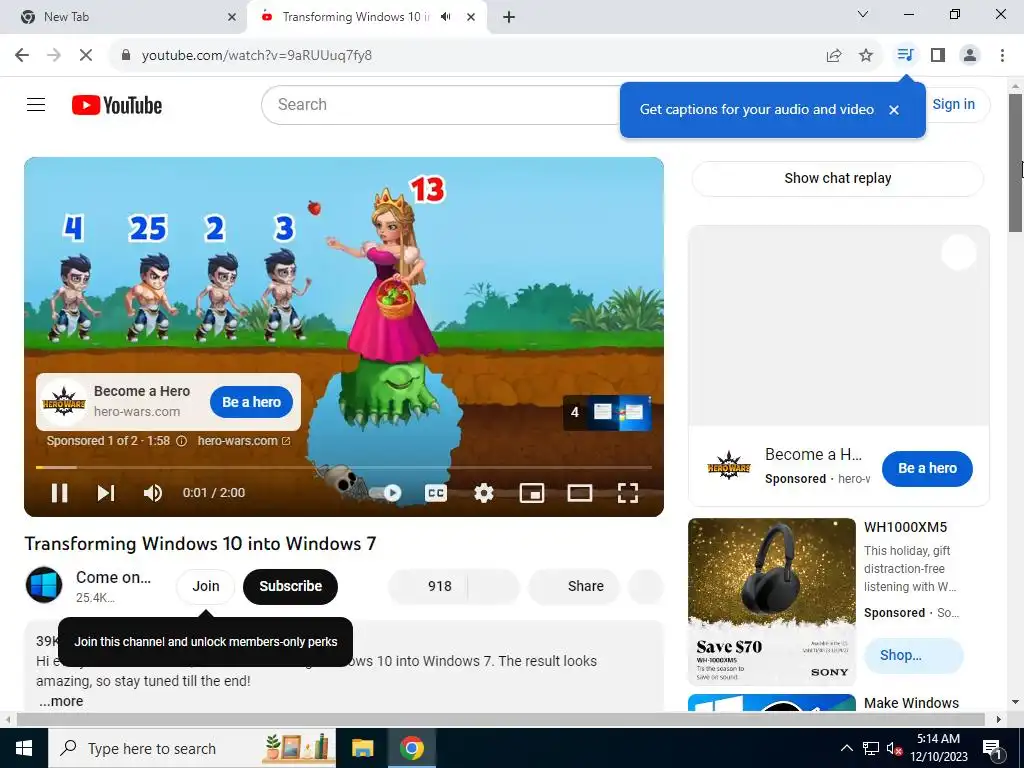1024x768 pixels.
Task: Pause the video with the pause button
Action: click(x=59, y=493)
